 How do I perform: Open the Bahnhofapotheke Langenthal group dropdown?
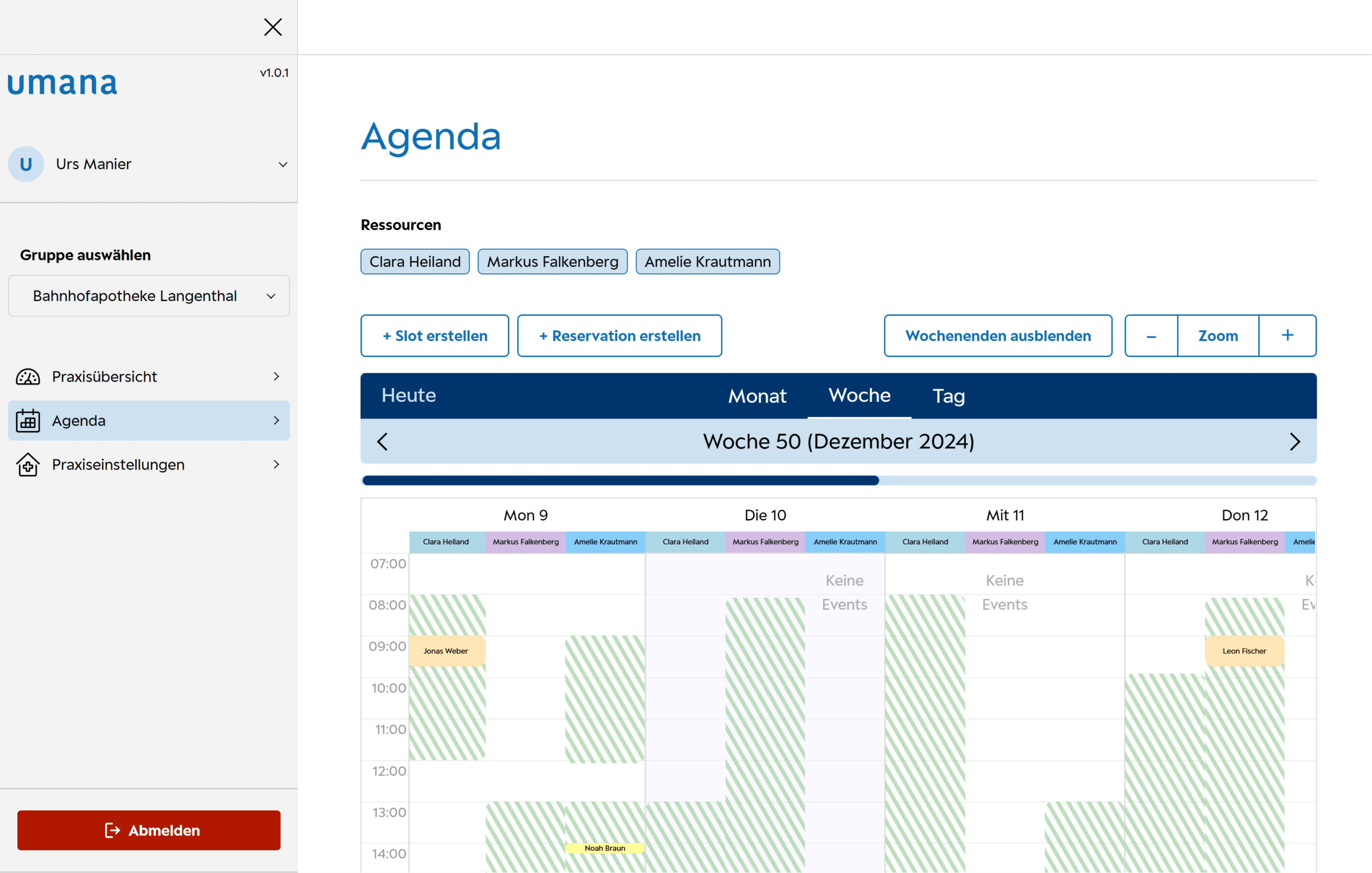pos(148,296)
